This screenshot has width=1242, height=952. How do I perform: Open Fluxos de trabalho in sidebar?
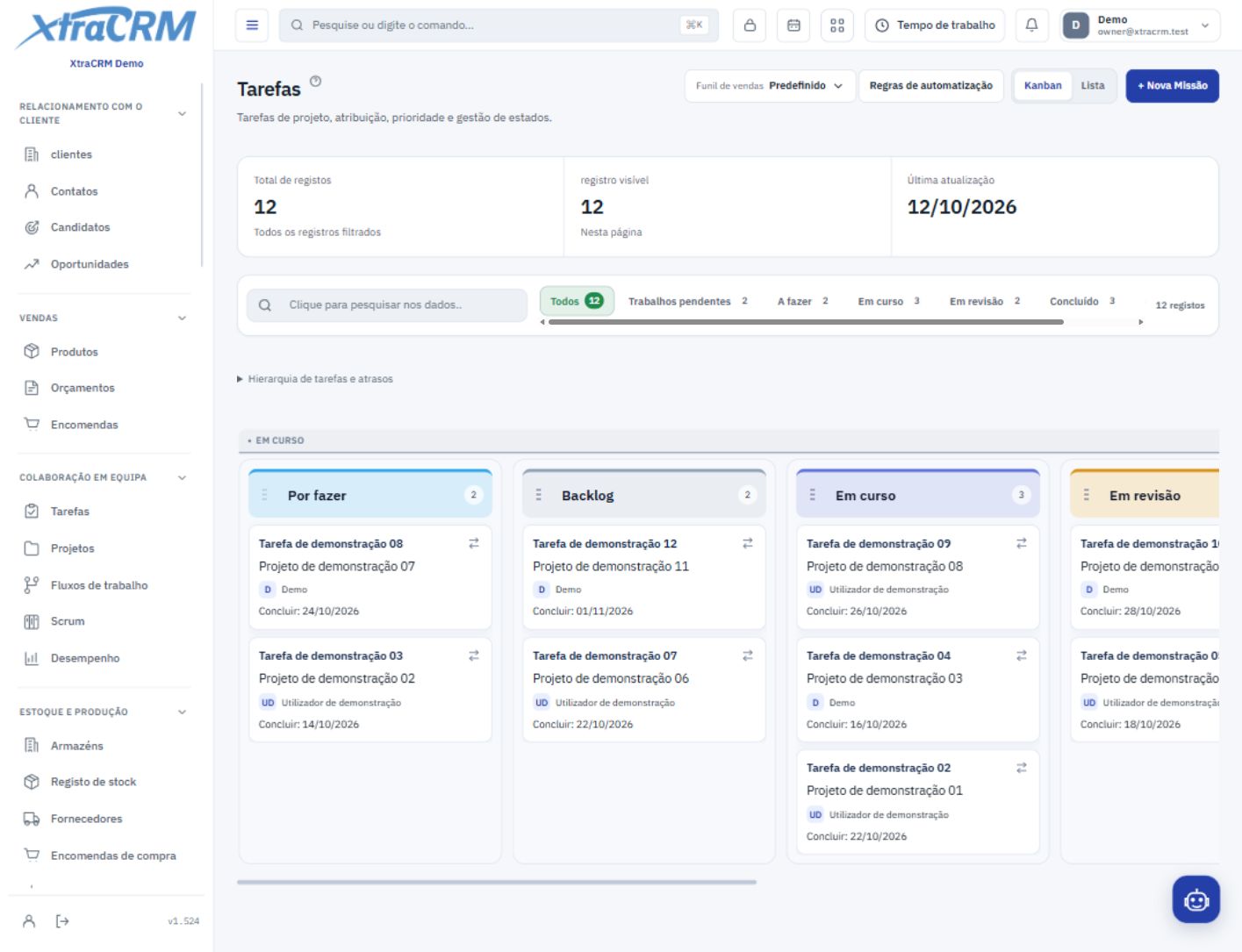[105, 585]
